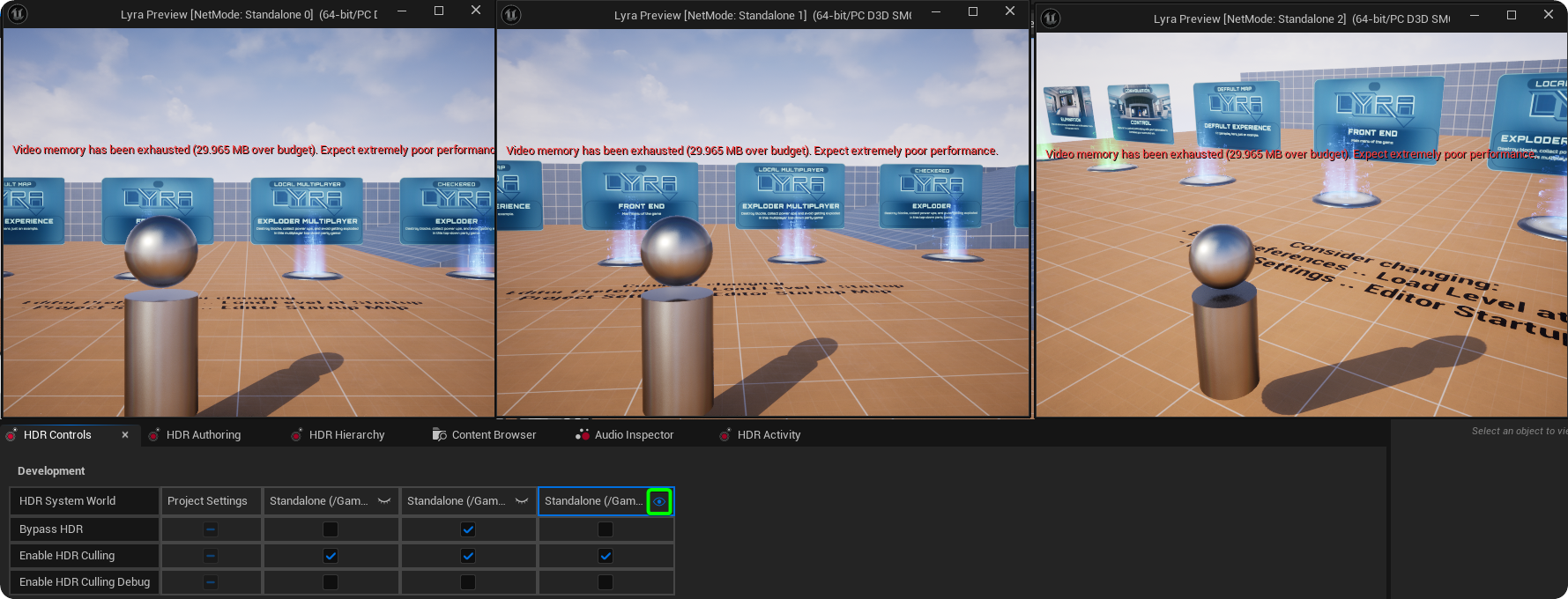Click the HDR Activity tab icon
1568x599 pixels.
(725, 435)
